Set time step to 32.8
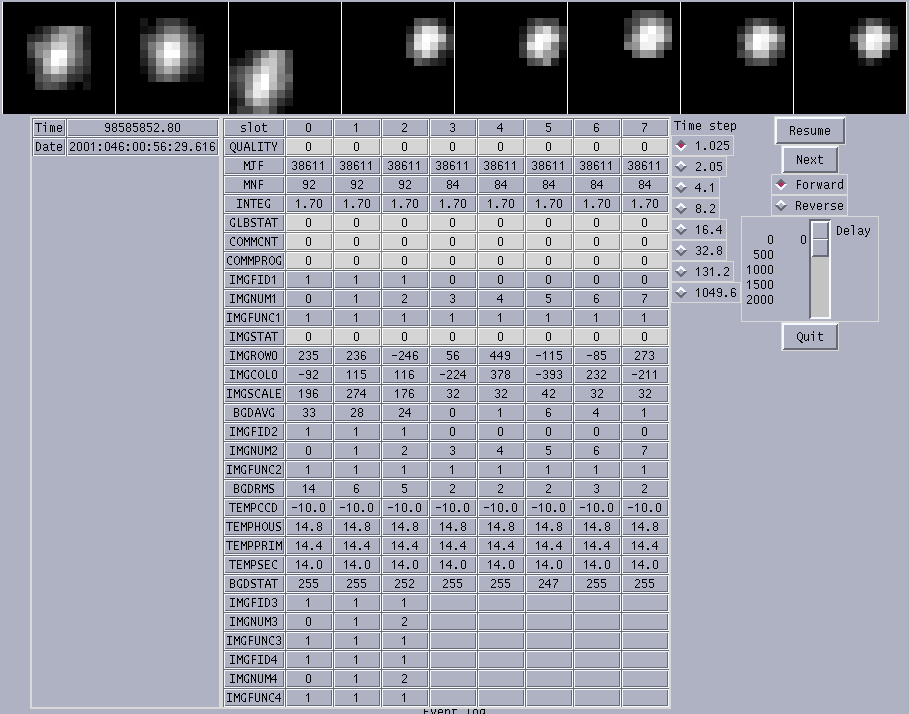 (x=699, y=250)
